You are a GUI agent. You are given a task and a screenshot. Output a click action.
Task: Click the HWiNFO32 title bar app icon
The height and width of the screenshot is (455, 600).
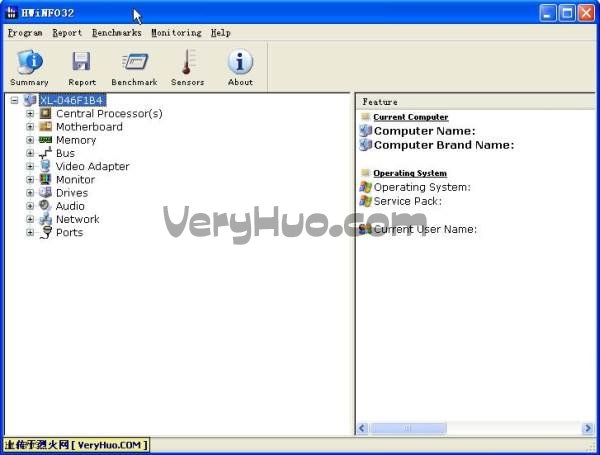[x=11, y=13]
